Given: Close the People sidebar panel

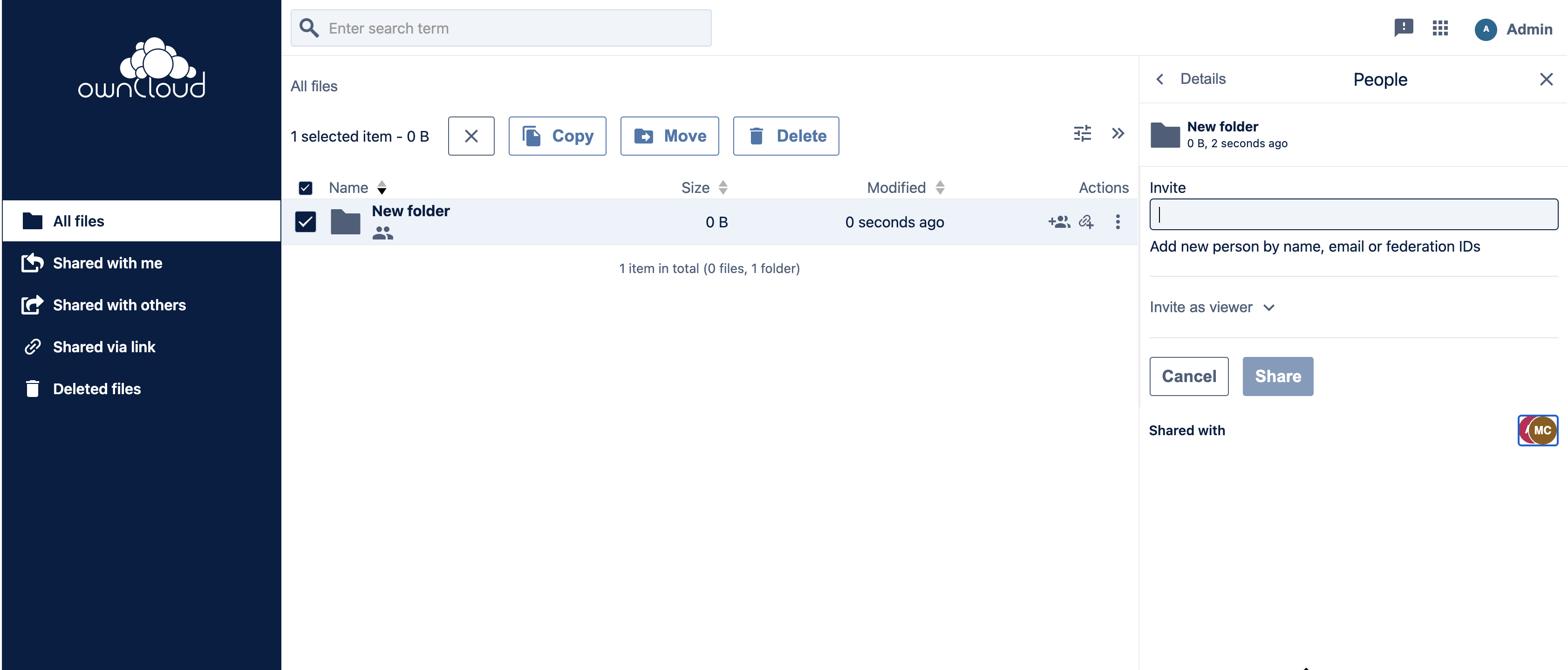Looking at the screenshot, I should pyautogui.click(x=1546, y=80).
